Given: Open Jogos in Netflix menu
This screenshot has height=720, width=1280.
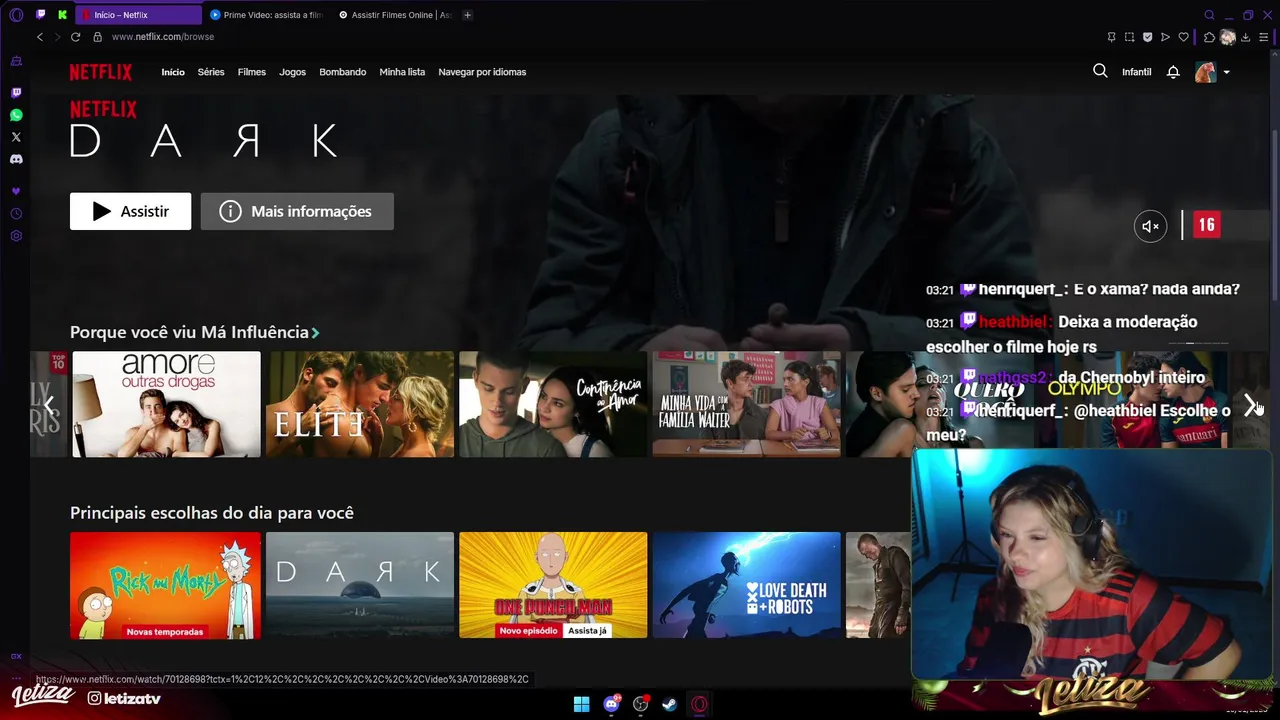Looking at the screenshot, I should tap(292, 72).
